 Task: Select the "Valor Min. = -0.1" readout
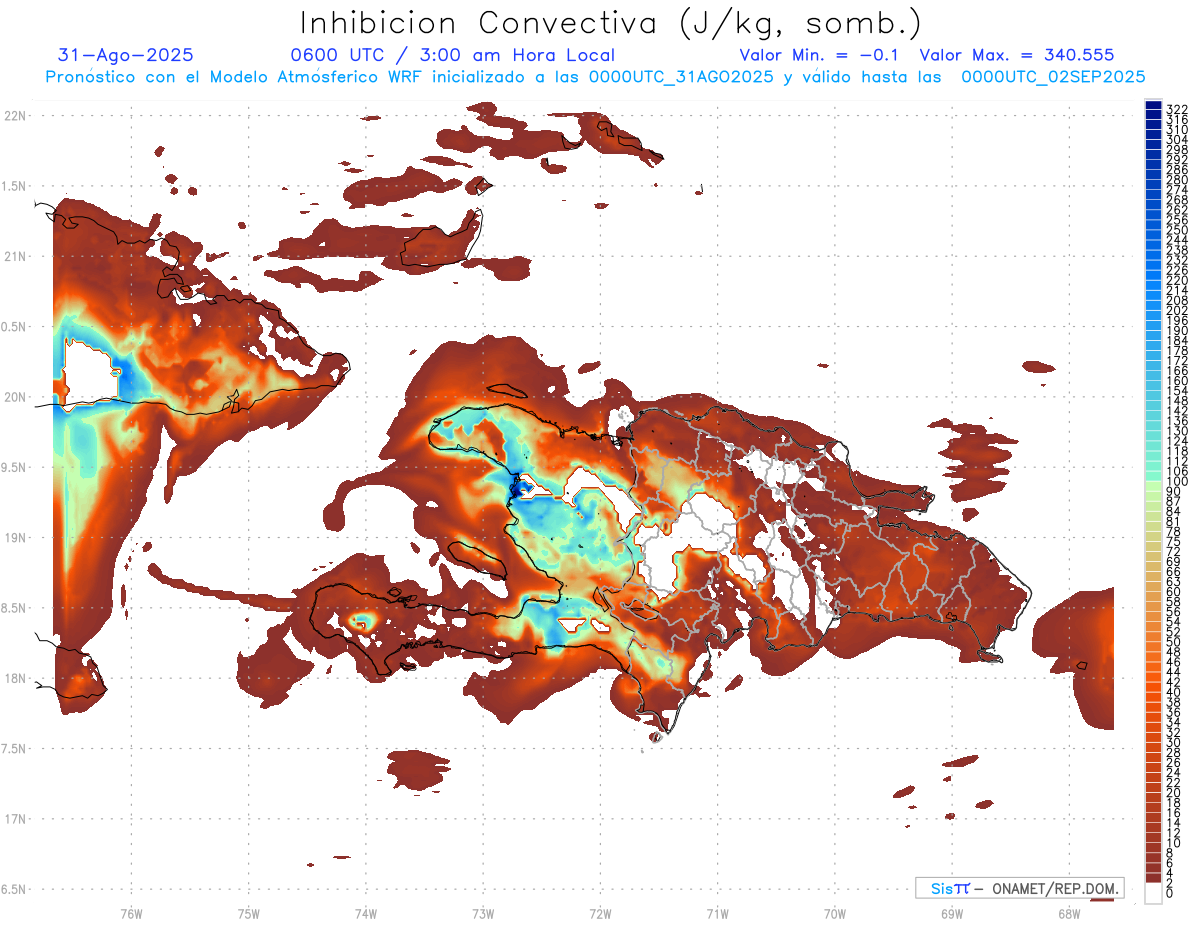pyautogui.click(x=820, y=55)
